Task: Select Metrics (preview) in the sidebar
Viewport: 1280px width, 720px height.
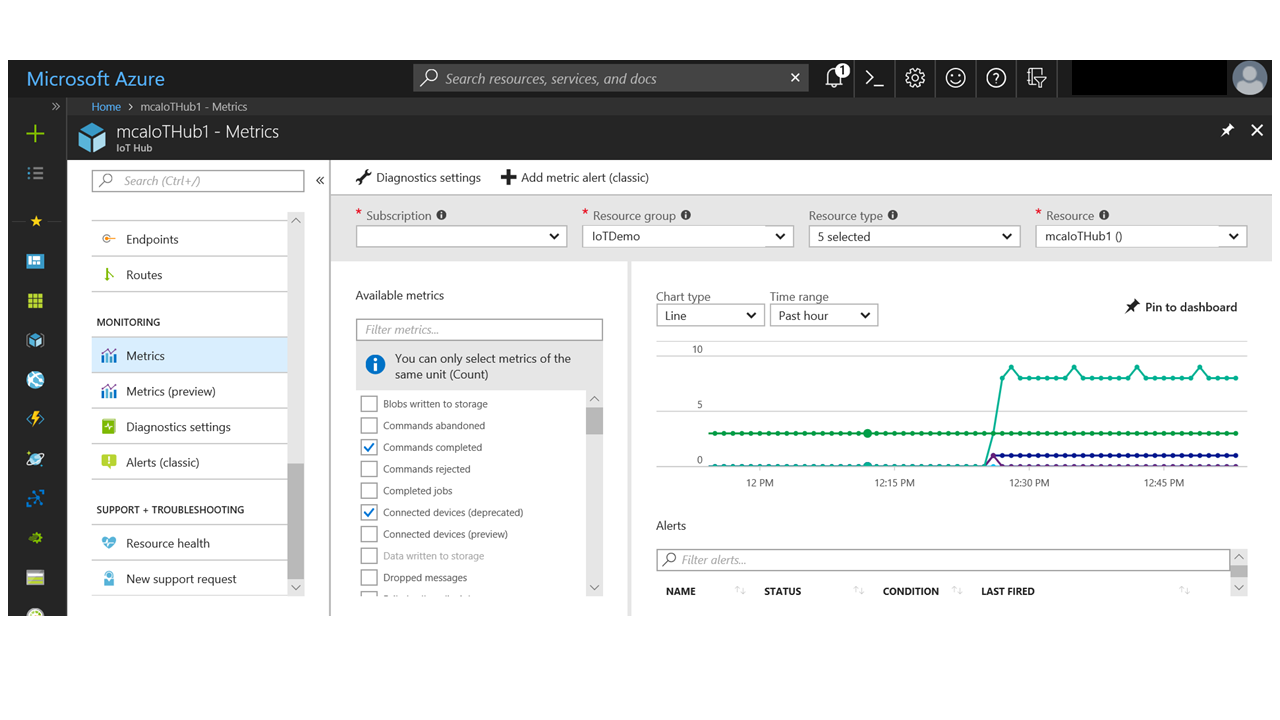Action: 170,391
